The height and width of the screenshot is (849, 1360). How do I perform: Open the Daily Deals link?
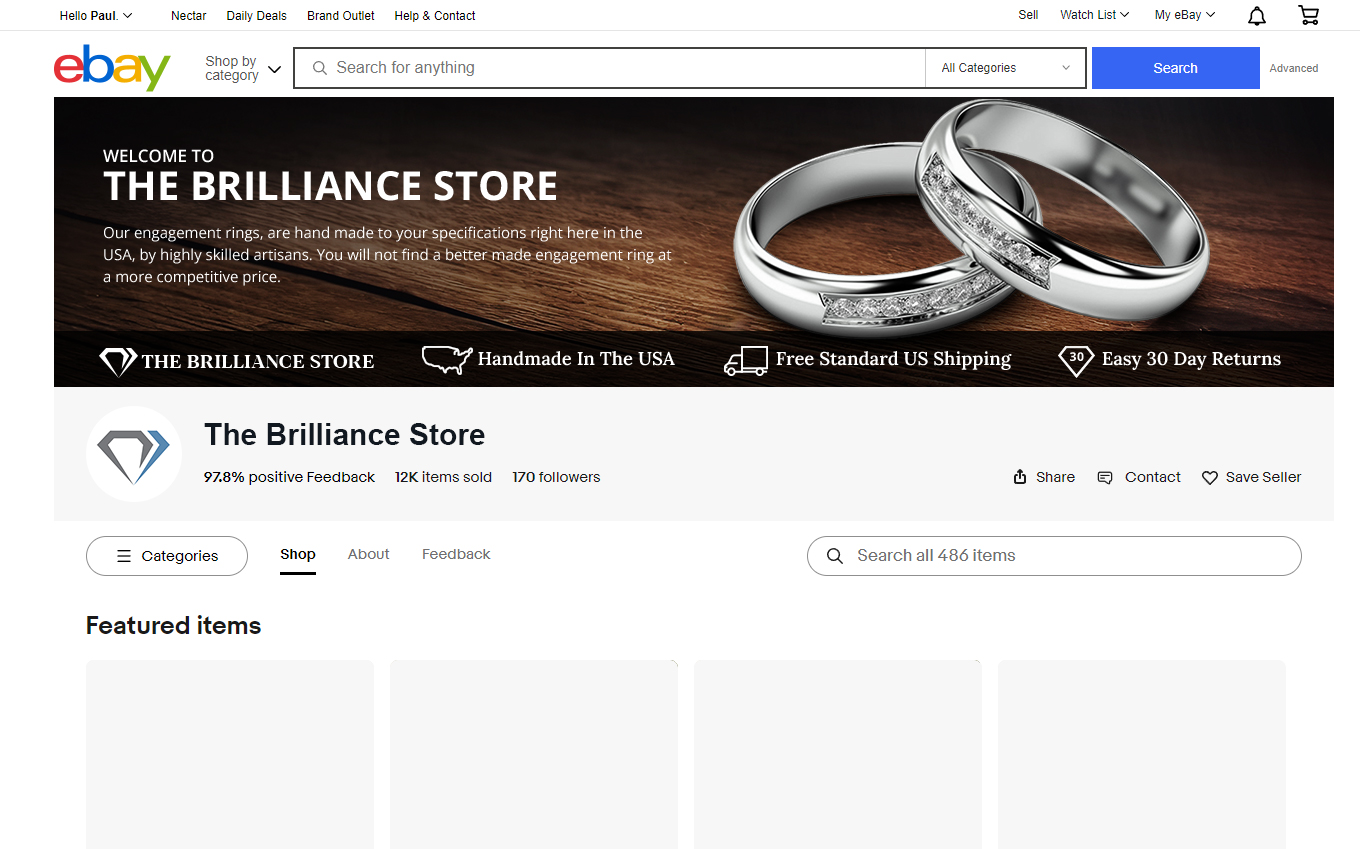point(256,15)
